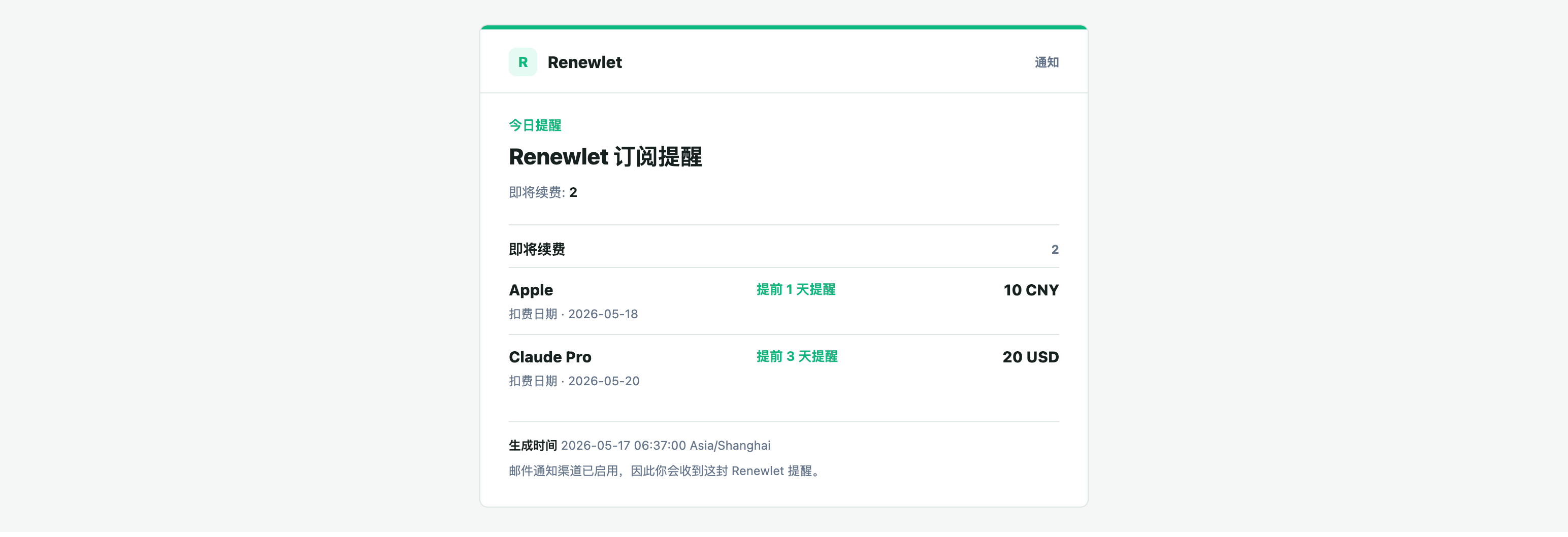Click the green 今日提醒 label

(x=535, y=125)
